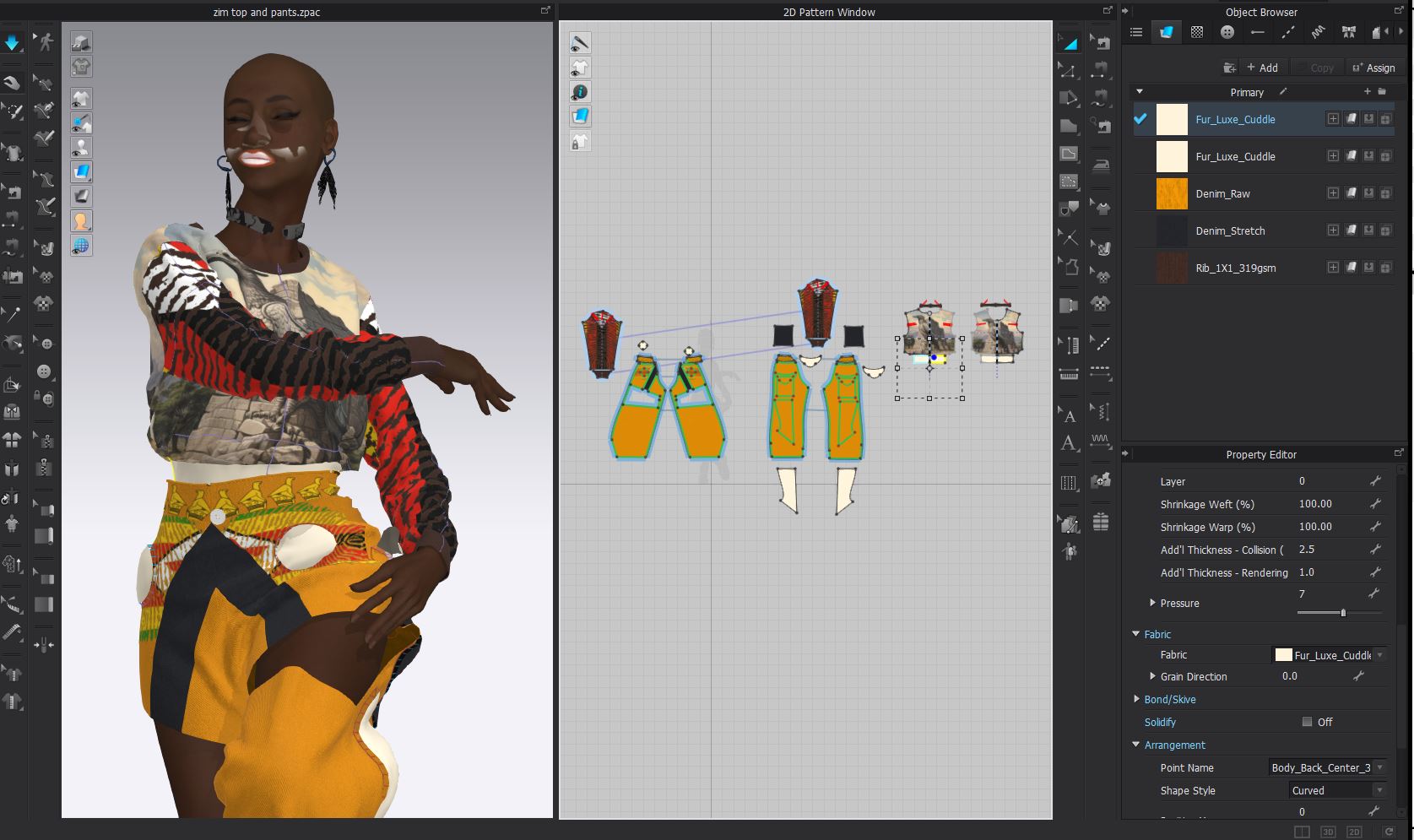Toggle the skin-tone avatar render style icon
This screenshot has width=1414, height=840.
coord(81,221)
